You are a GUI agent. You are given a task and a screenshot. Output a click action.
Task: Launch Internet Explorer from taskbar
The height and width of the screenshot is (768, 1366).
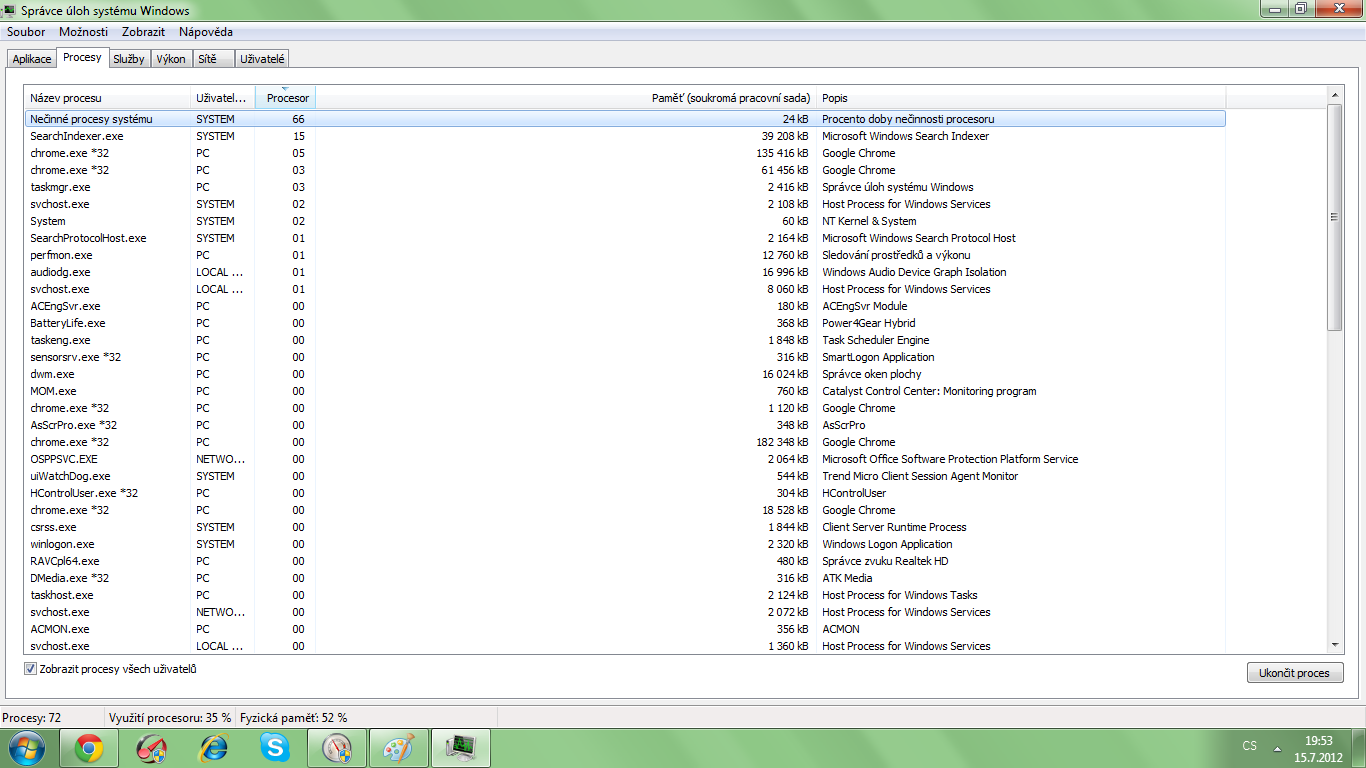click(x=213, y=747)
